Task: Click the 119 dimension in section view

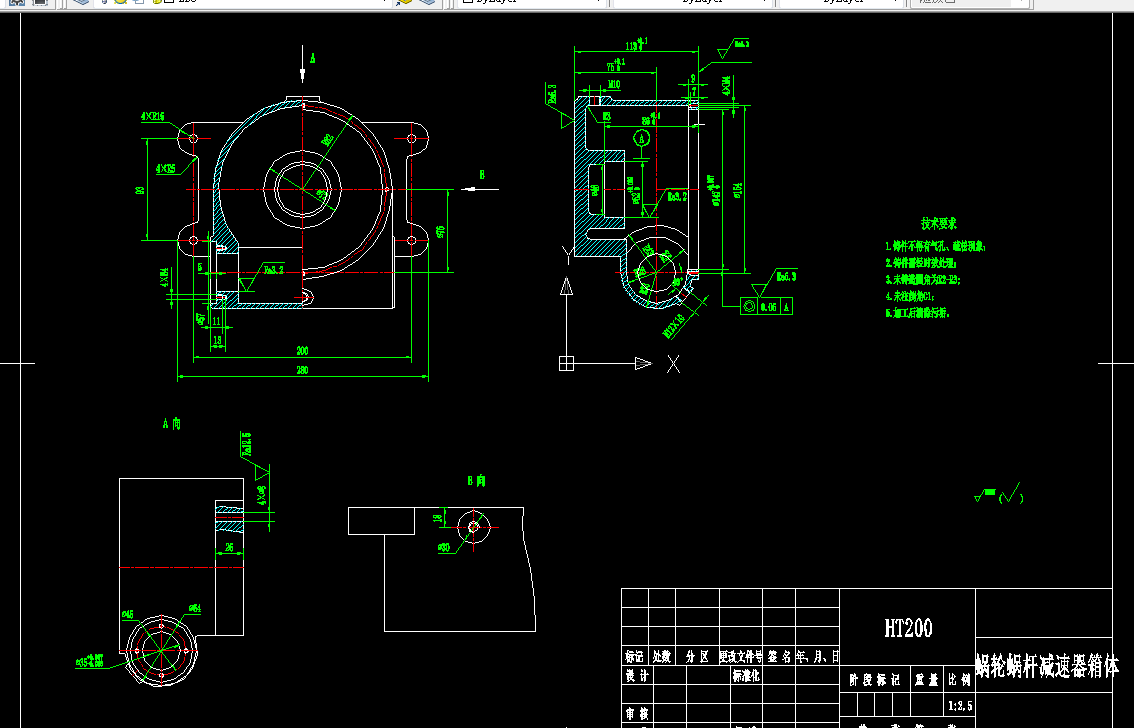Action: pos(634,45)
